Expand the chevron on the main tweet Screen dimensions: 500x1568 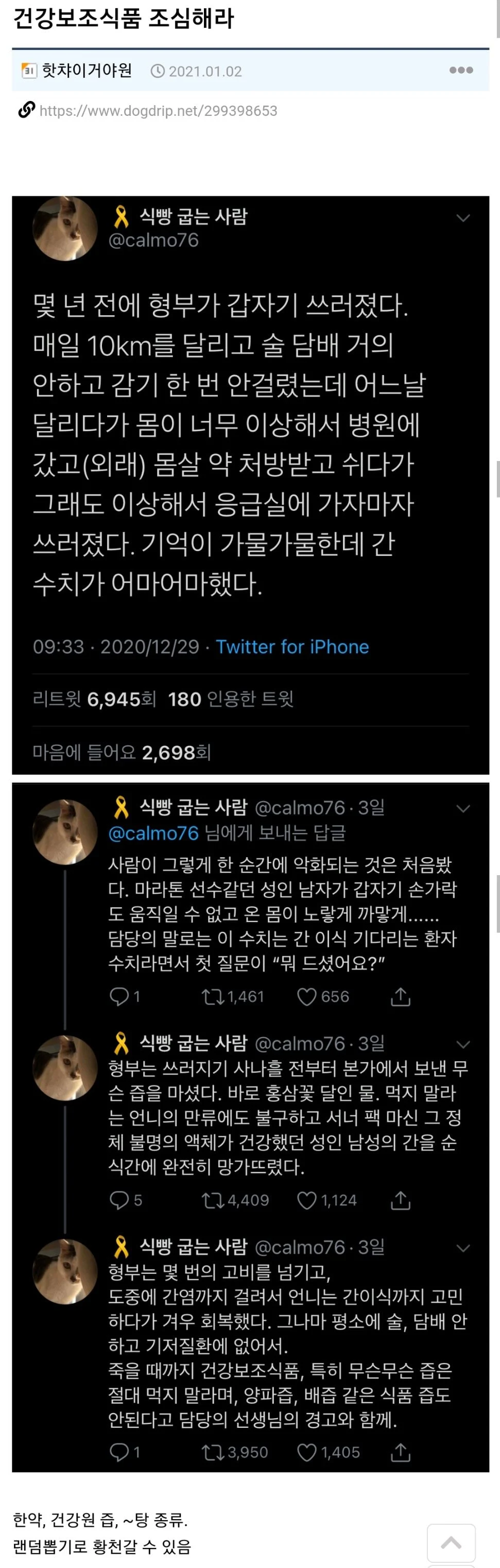click(463, 218)
